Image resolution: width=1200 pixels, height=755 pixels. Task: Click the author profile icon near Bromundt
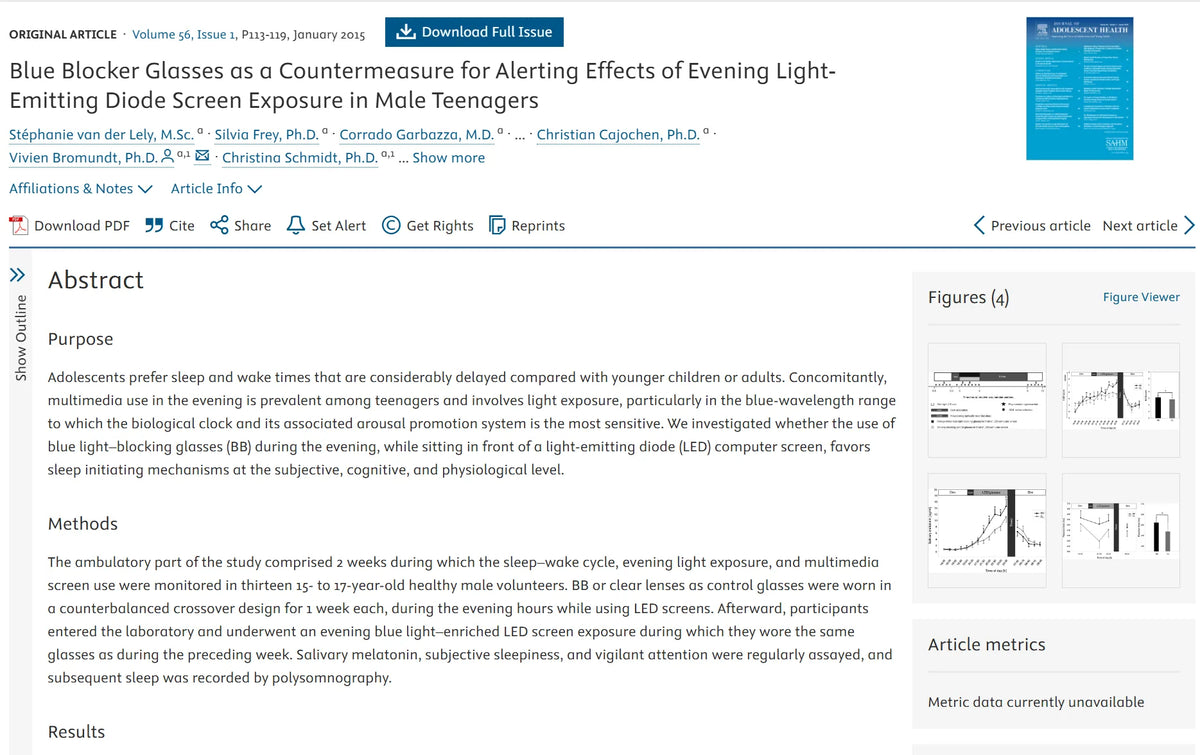[x=168, y=156]
